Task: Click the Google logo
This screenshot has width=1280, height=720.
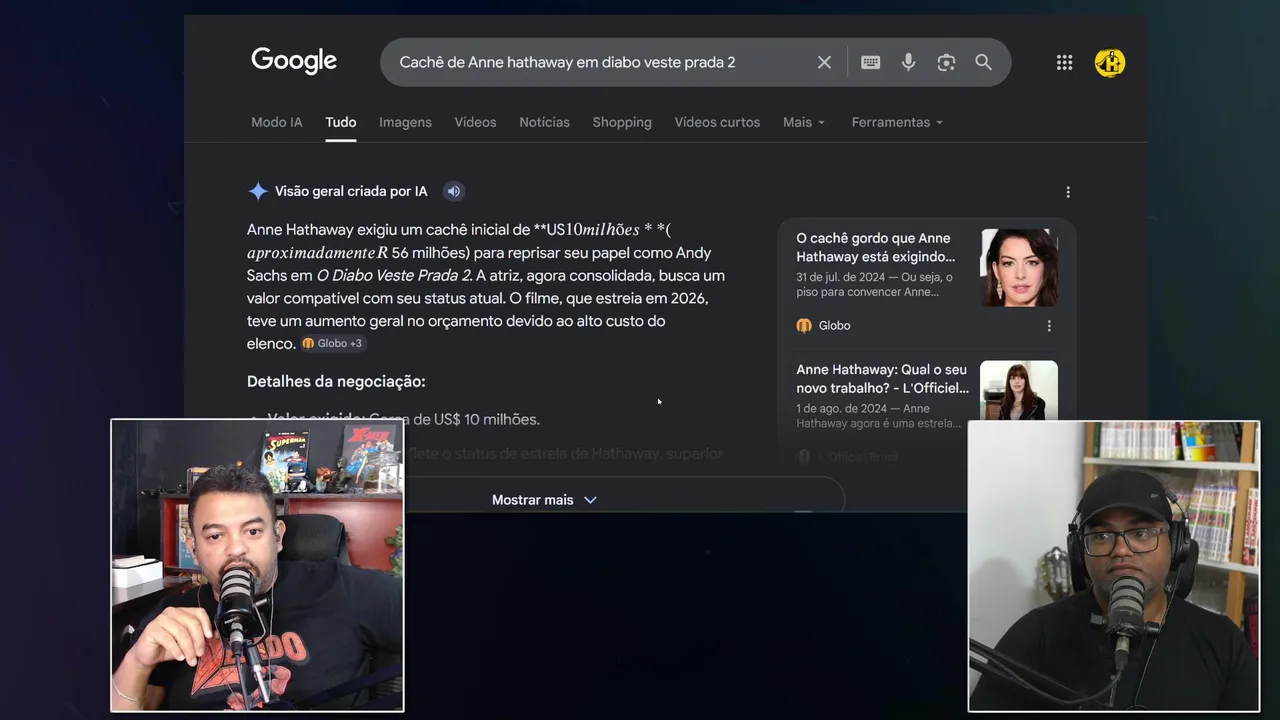Action: (x=294, y=61)
